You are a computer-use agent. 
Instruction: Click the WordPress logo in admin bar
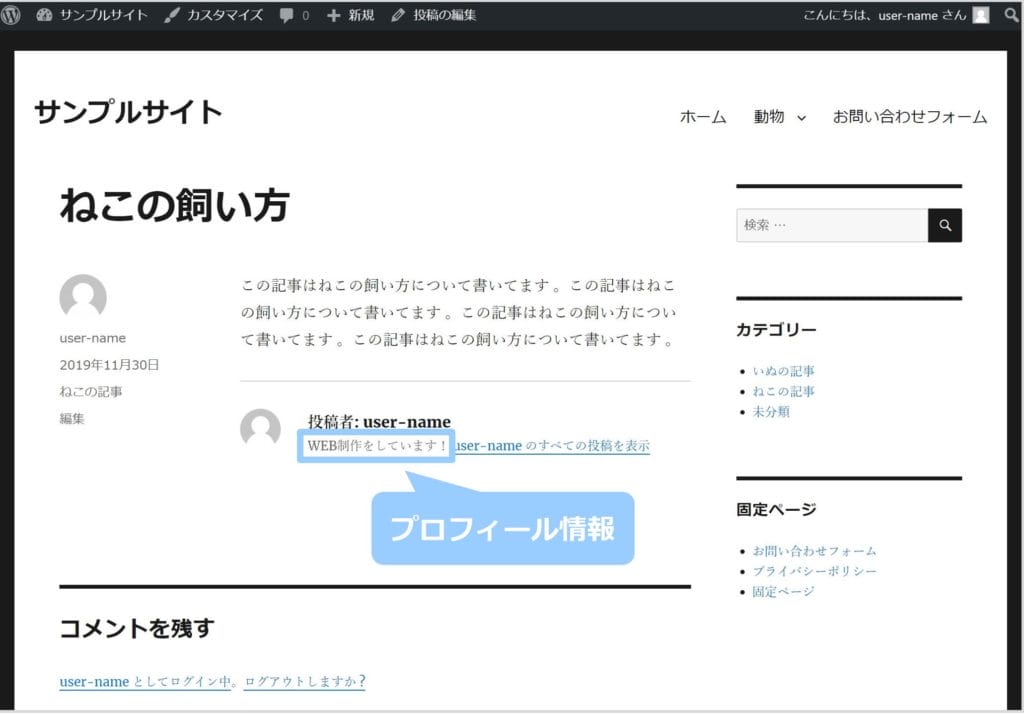click(11, 15)
